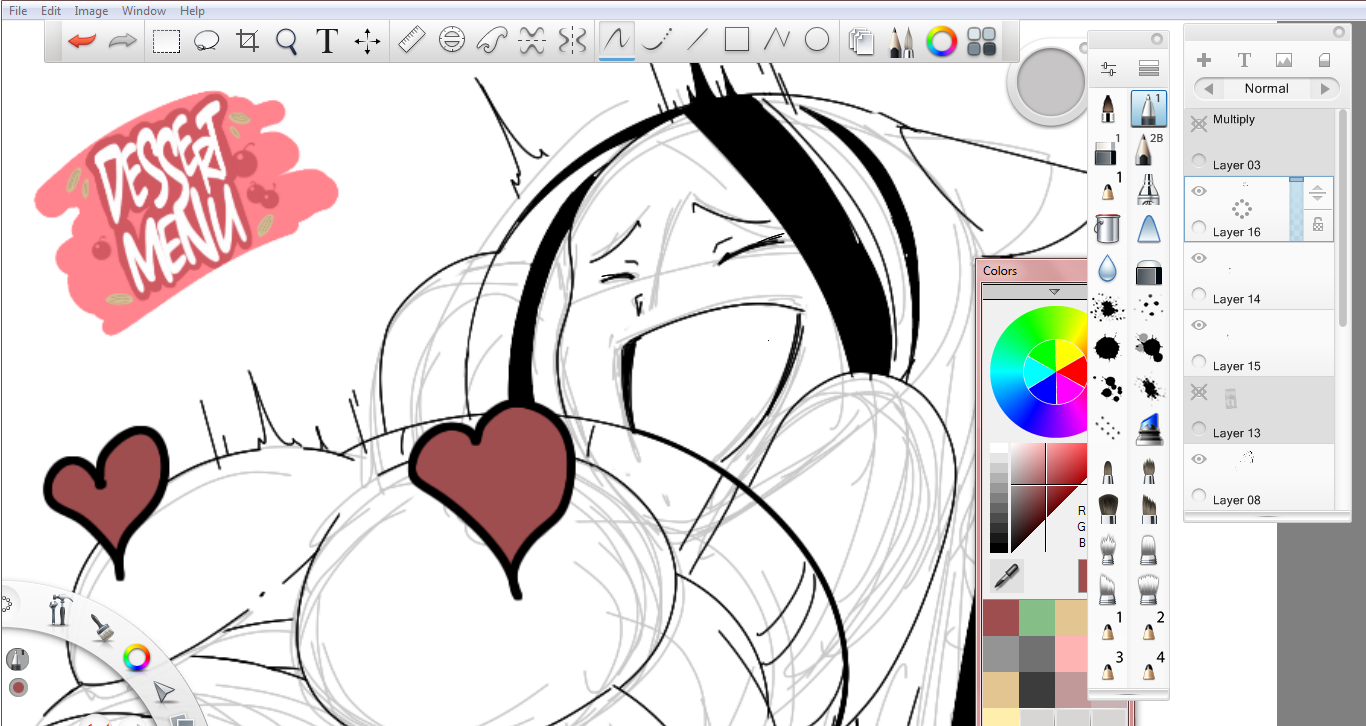Select Layer 08 by its name

(x=1237, y=500)
